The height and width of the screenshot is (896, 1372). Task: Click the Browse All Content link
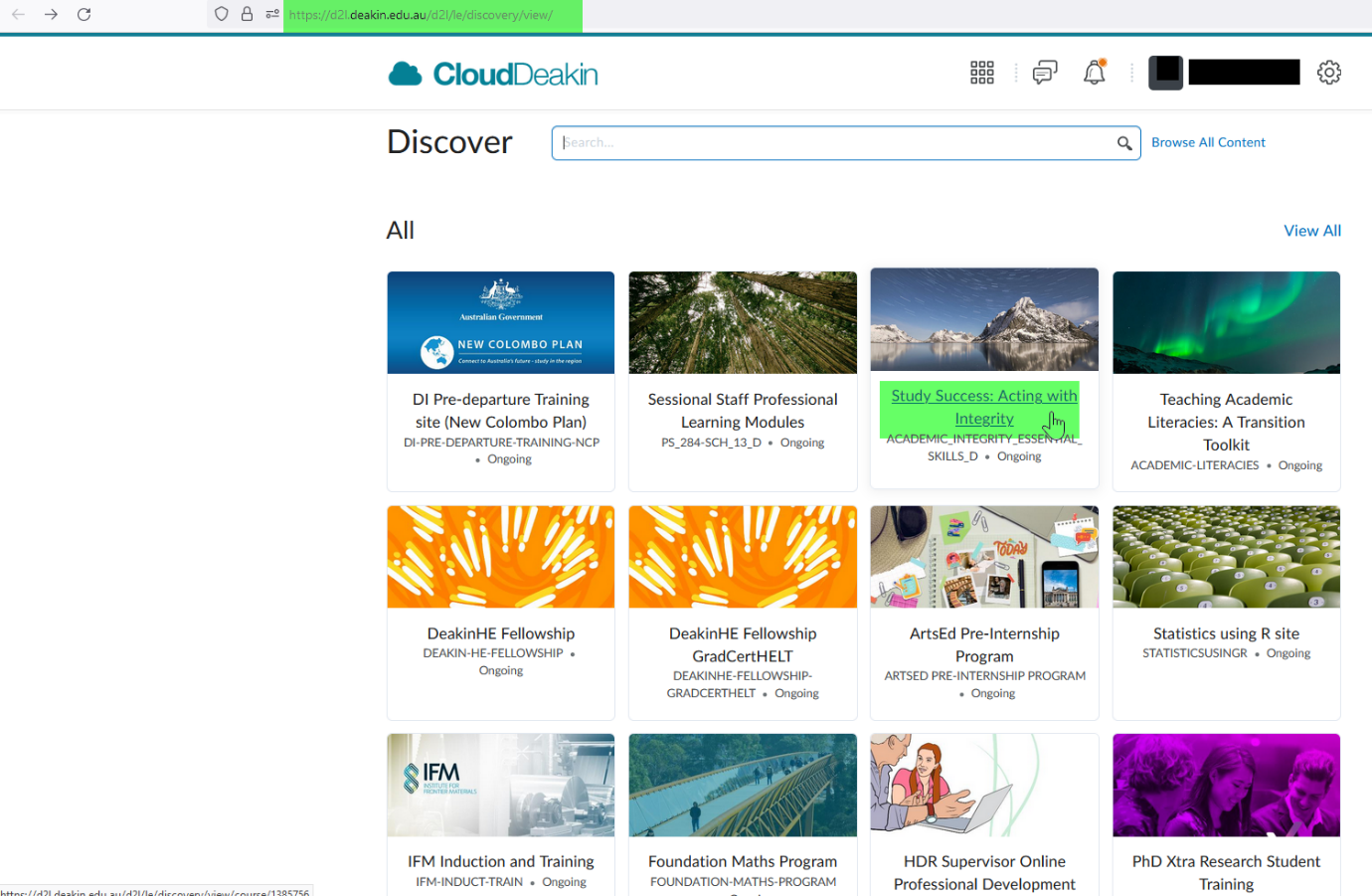[1208, 142]
